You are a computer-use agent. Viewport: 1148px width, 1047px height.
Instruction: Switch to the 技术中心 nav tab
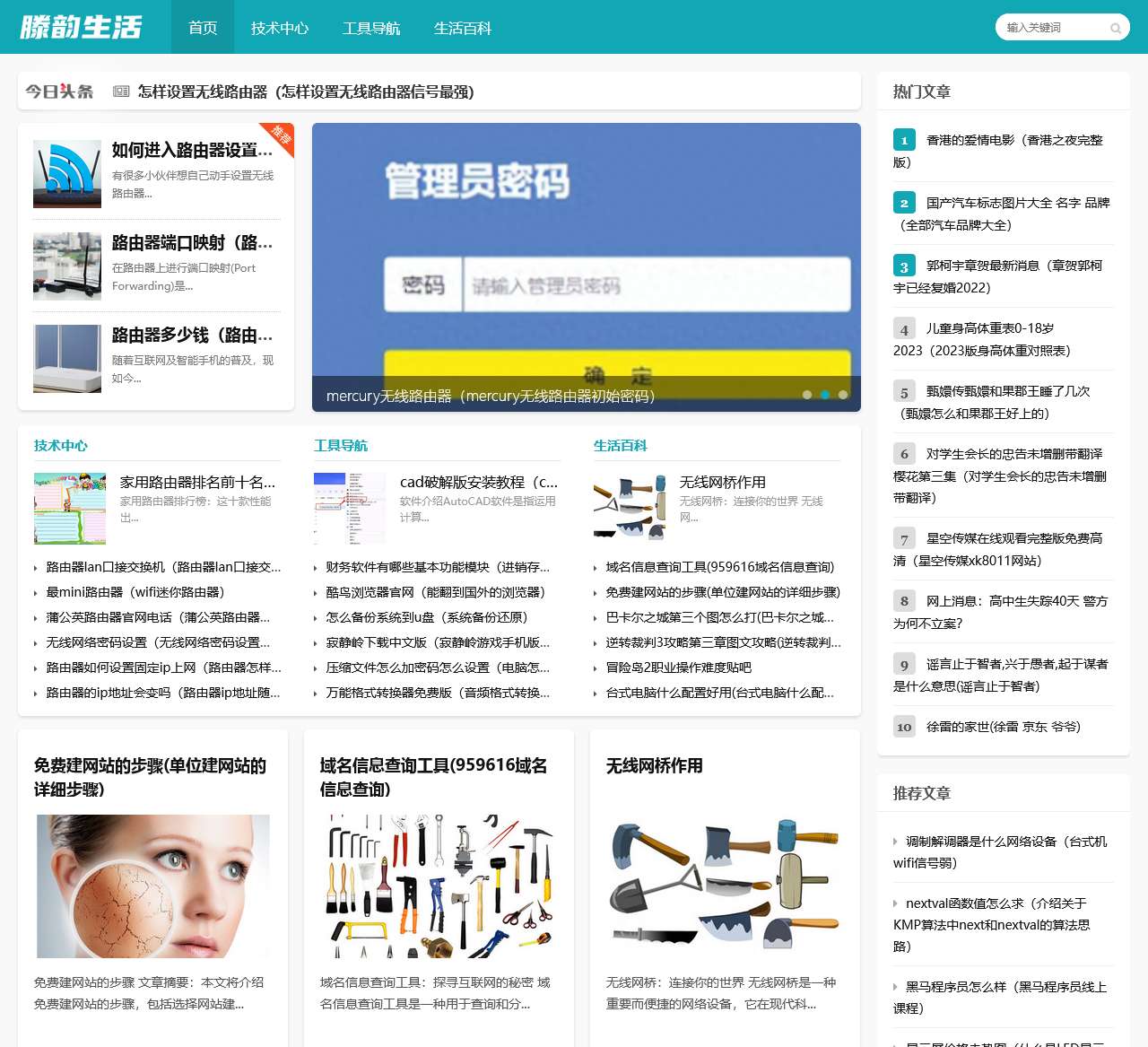279,28
